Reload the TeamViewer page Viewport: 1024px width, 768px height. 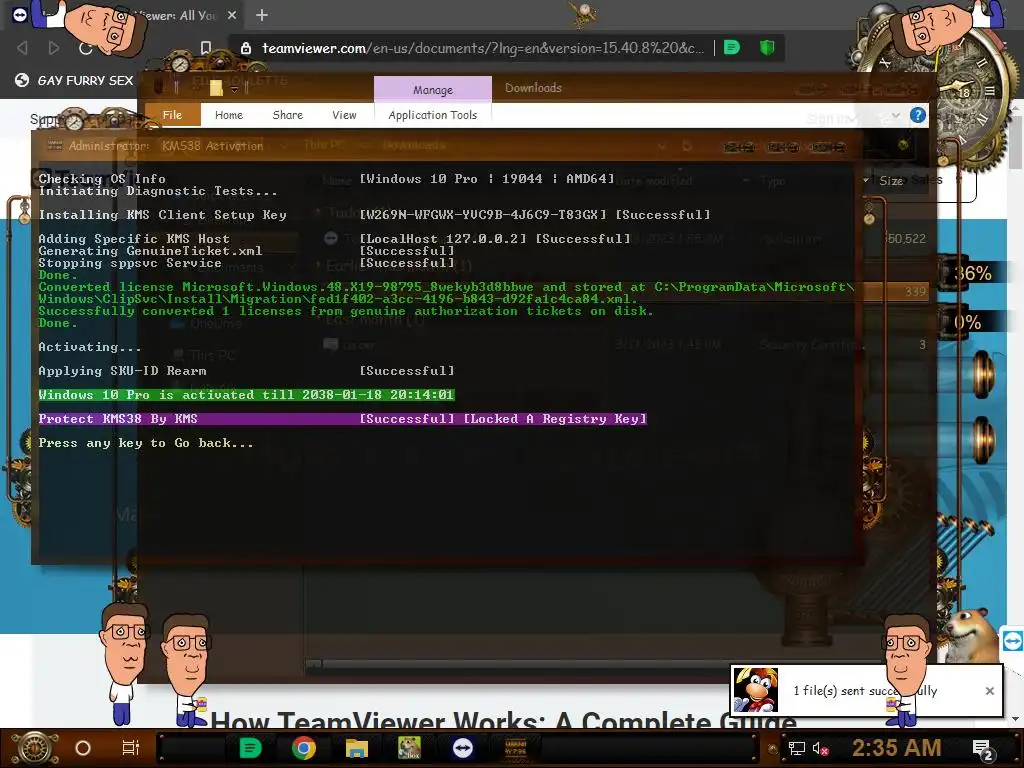coord(86,48)
